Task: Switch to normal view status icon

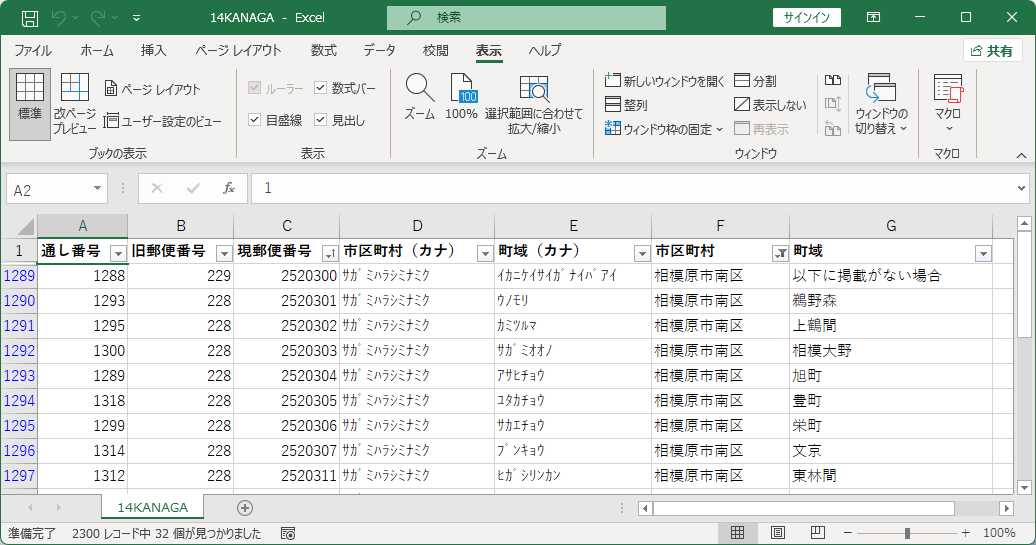Action: tap(737, 532)
